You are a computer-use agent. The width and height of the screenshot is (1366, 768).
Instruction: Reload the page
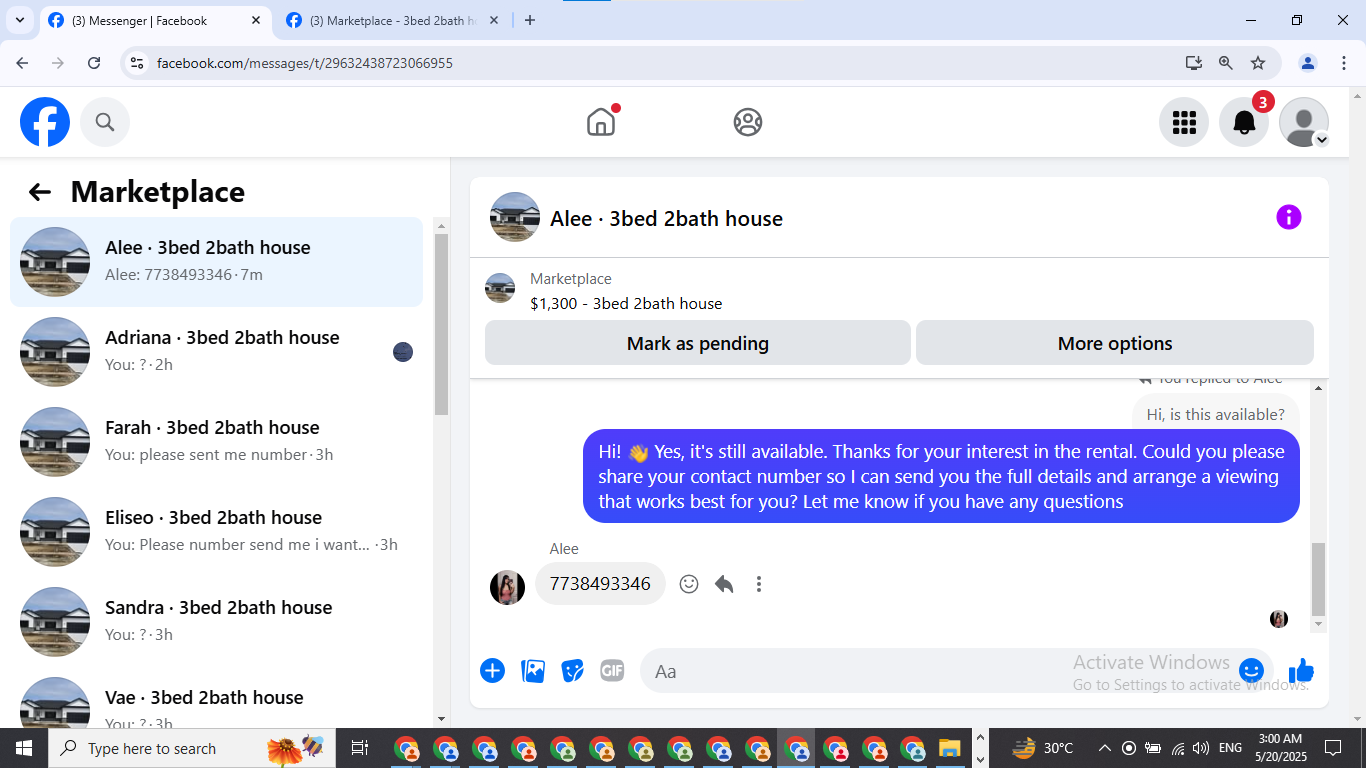point(94,63)
